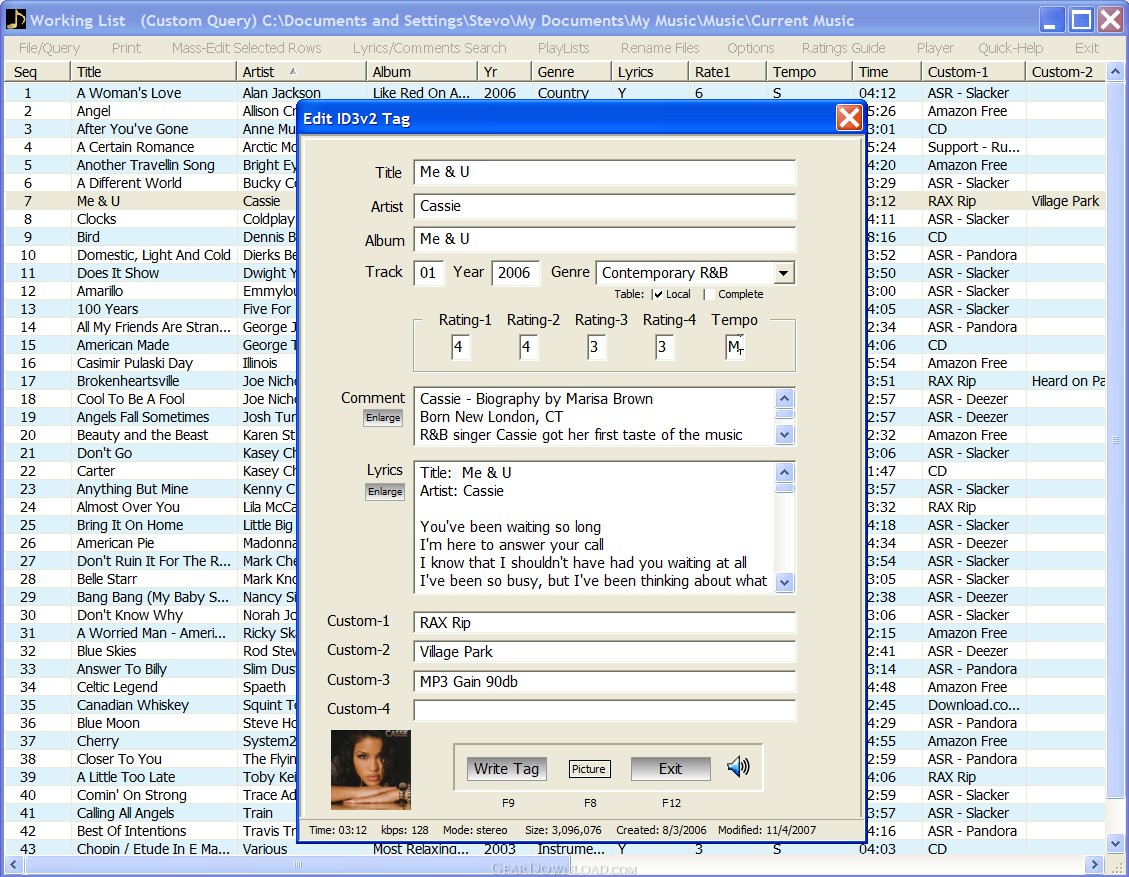Open the Print menu

[126, 48]
